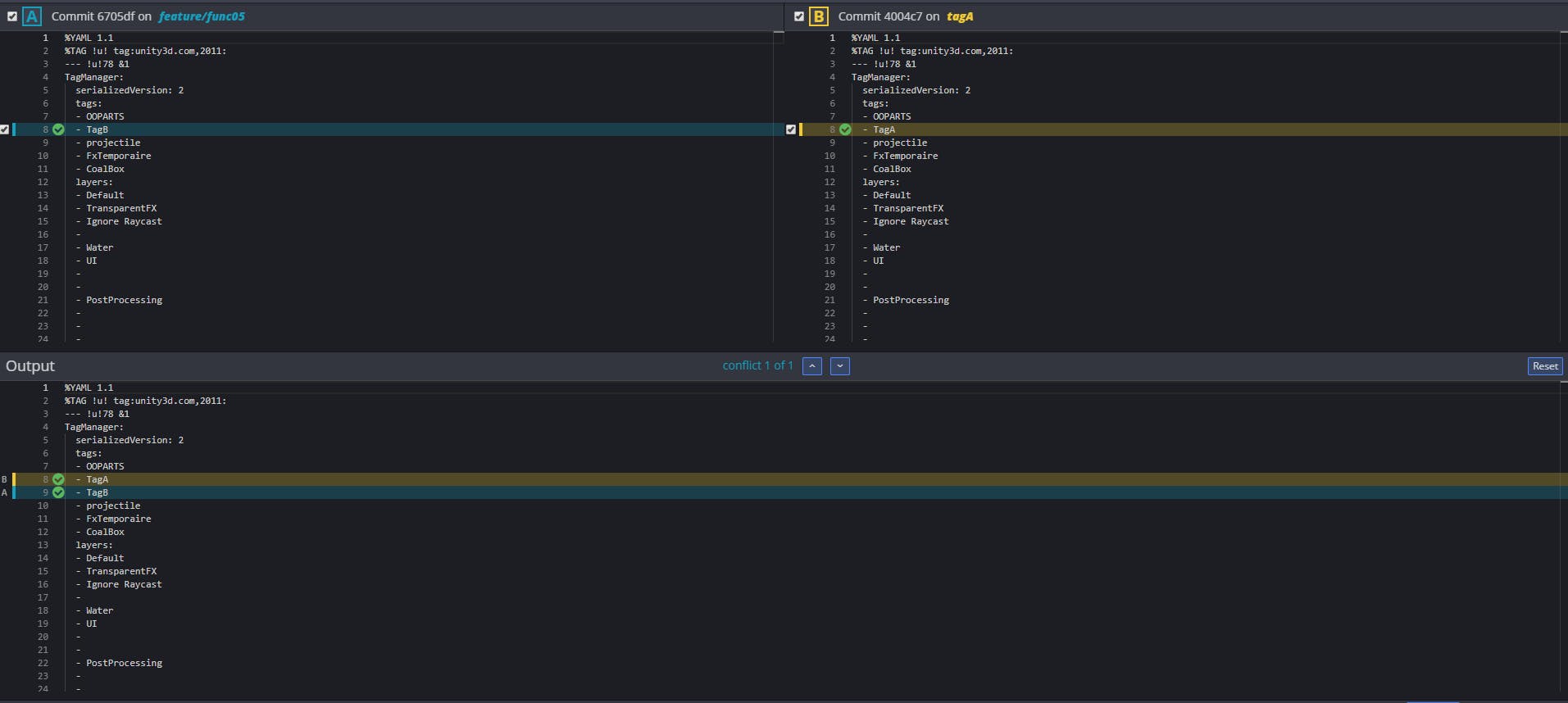Screen dimensions: 1568x703
Task: Click '- FxTemporaire' line in Output
Action: pyautogui.click(x=113, y=519)
